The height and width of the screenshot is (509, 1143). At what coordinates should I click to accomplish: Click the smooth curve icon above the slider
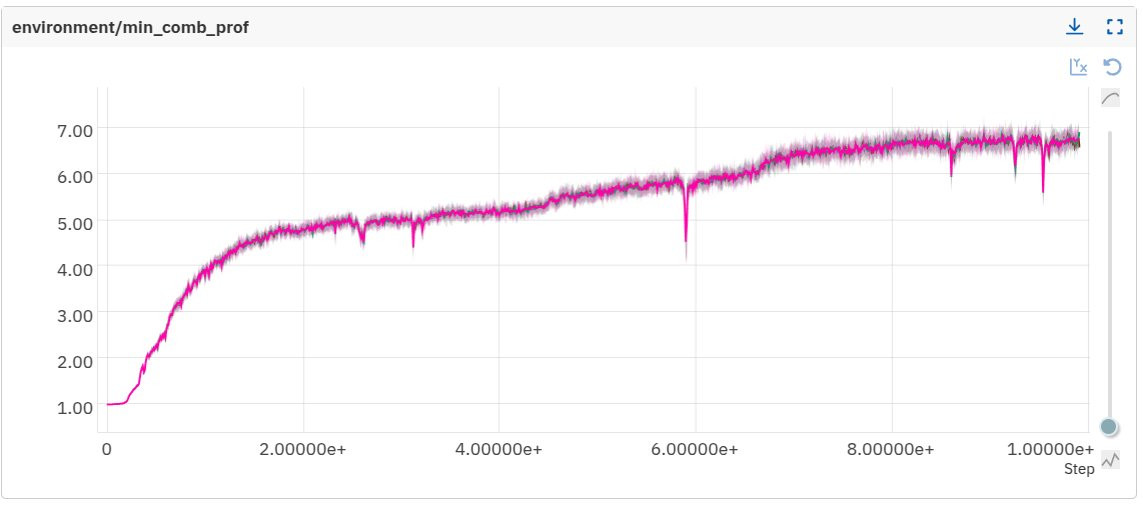[1110, 98]
